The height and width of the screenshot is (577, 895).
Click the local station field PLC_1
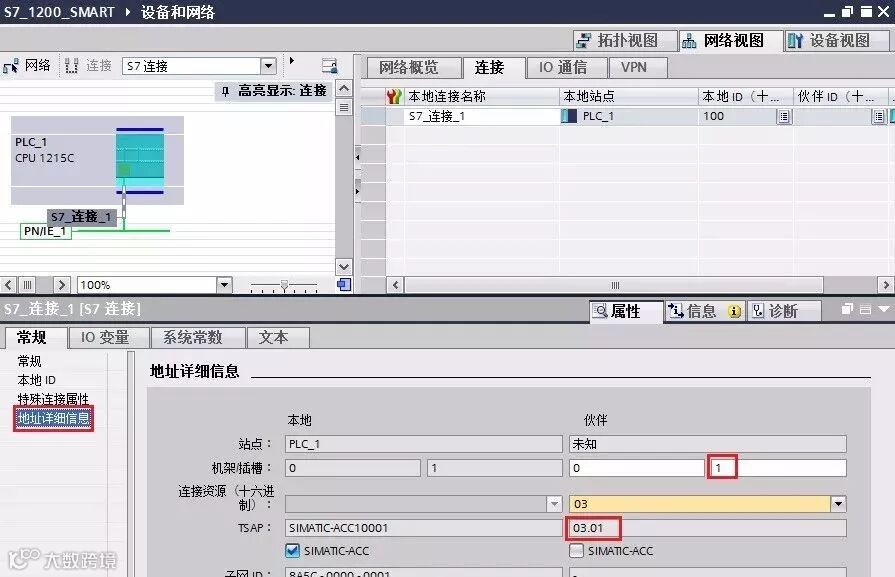coord(424,444)
